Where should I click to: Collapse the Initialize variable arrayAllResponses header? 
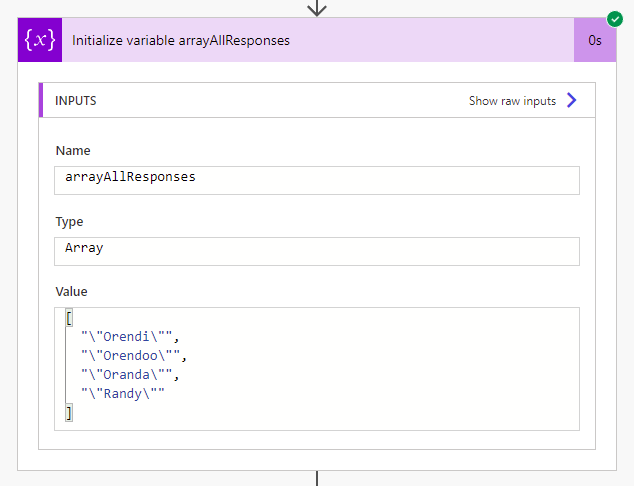pyautogui.click(x=300, y=40)
